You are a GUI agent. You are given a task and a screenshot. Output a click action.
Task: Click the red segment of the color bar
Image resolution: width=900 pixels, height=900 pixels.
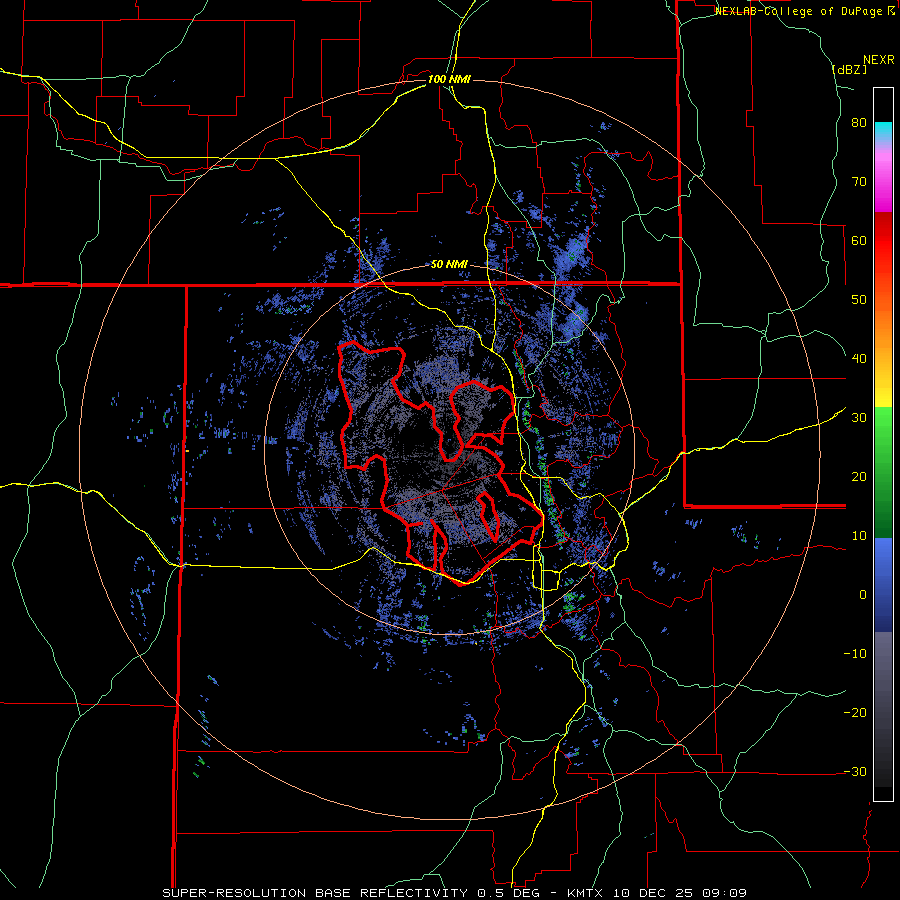pos(883,235)
